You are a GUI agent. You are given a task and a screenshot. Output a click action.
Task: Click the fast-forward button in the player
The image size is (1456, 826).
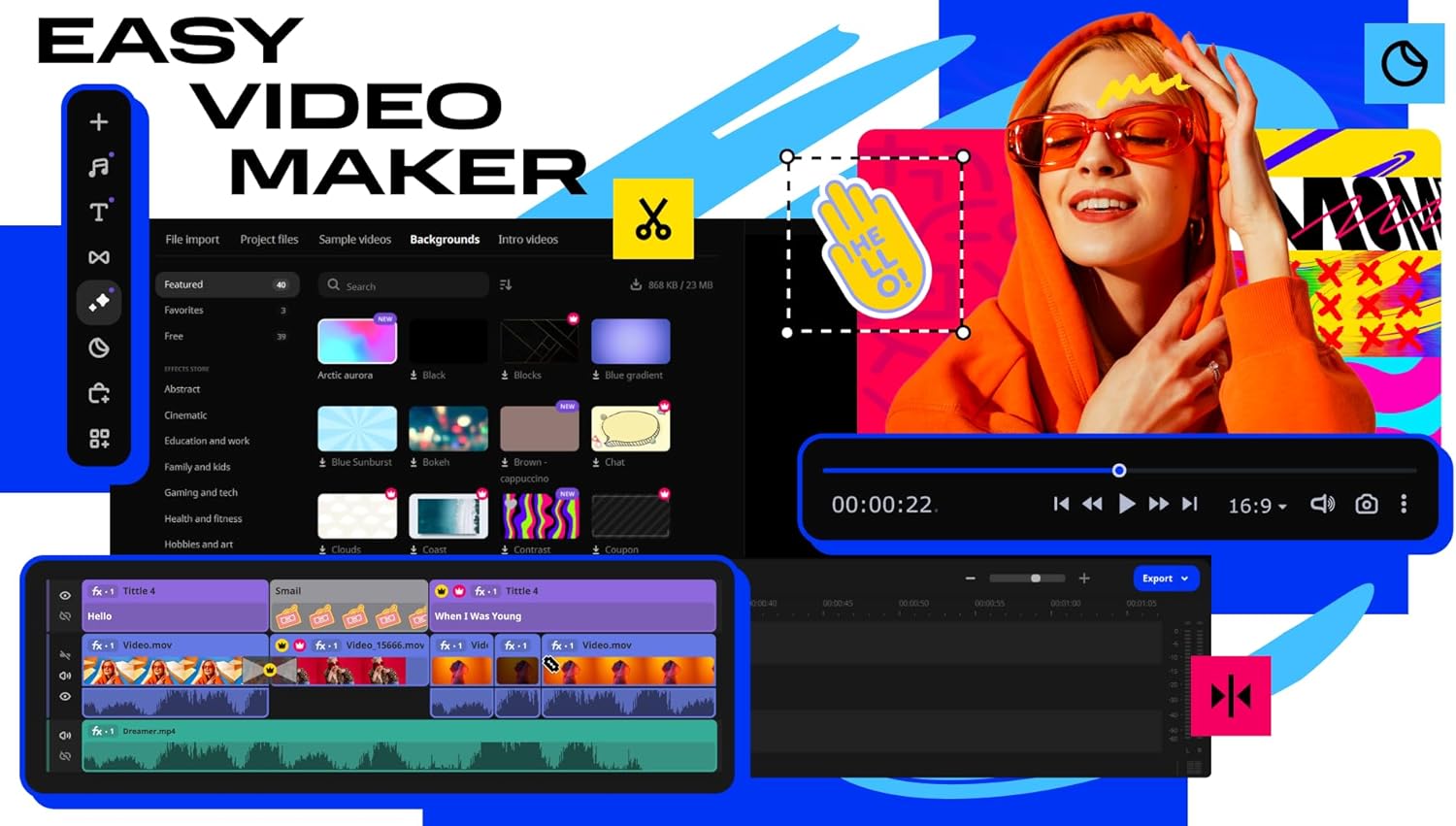click(x=1158, y=504)
